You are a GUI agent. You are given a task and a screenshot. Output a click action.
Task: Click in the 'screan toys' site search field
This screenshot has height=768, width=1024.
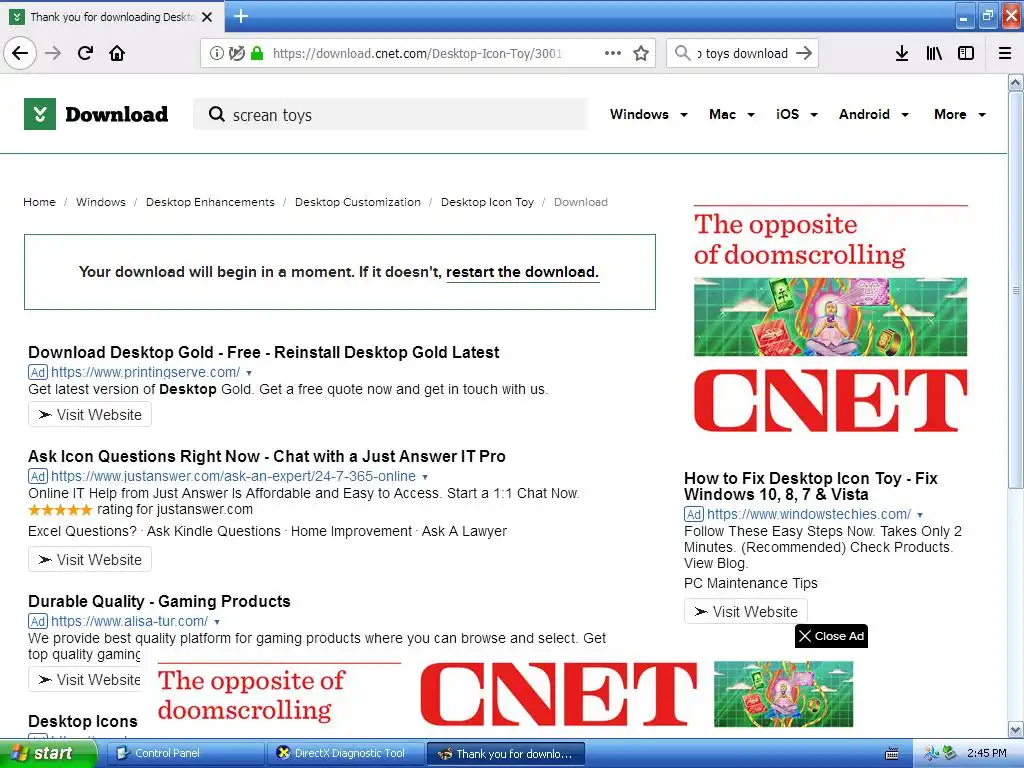point(391,114)
